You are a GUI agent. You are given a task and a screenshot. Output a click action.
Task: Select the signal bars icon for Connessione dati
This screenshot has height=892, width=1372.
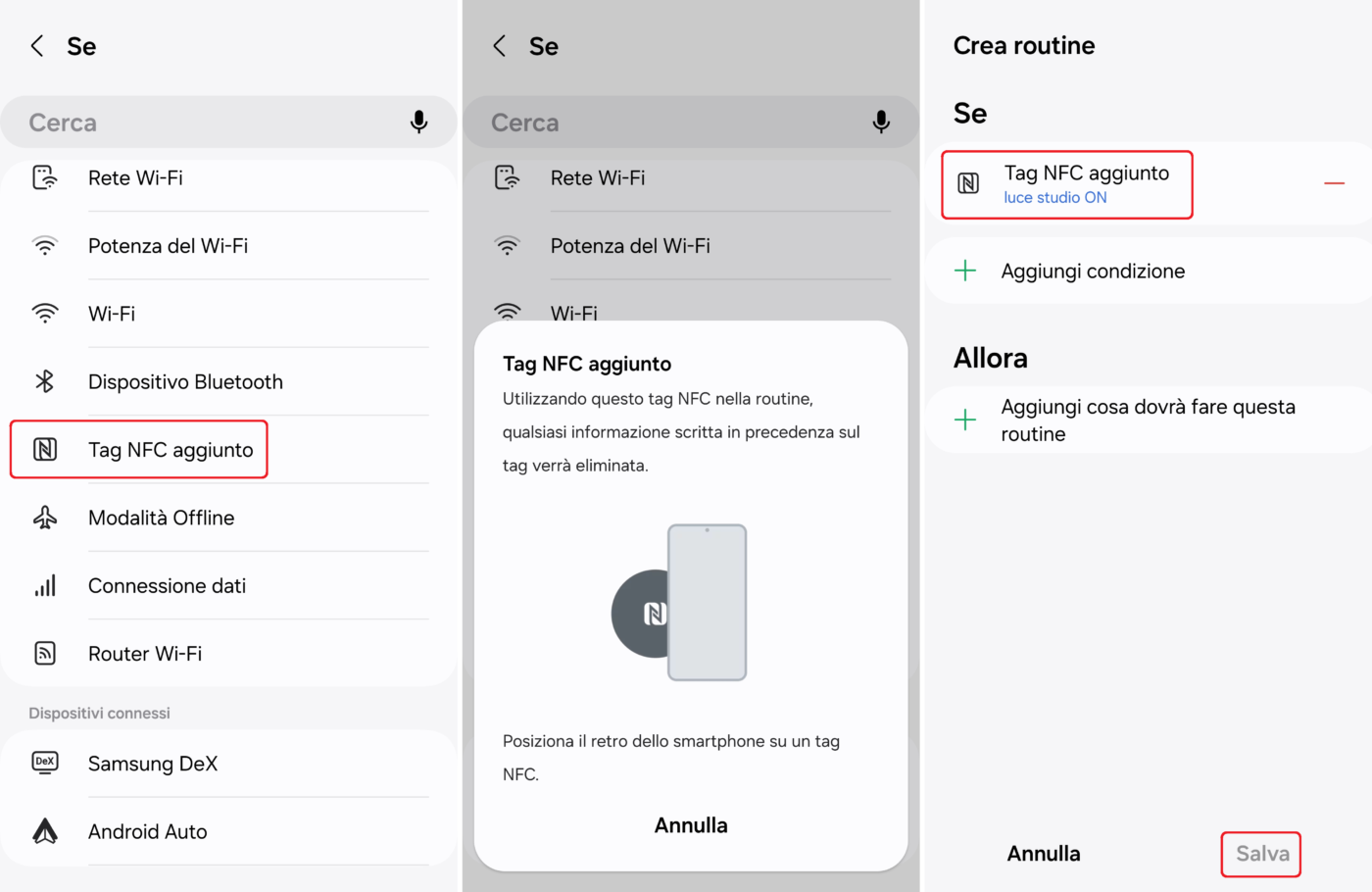(45, 585)
